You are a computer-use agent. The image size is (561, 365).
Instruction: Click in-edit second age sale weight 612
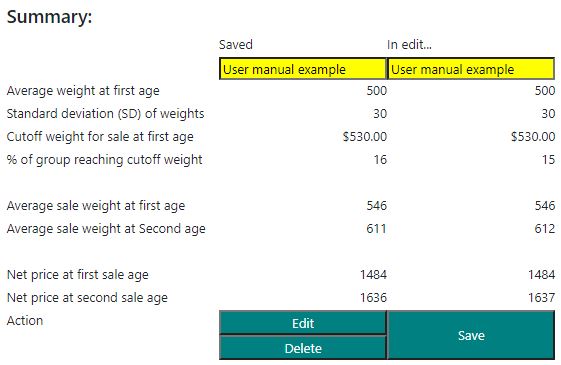545,228
